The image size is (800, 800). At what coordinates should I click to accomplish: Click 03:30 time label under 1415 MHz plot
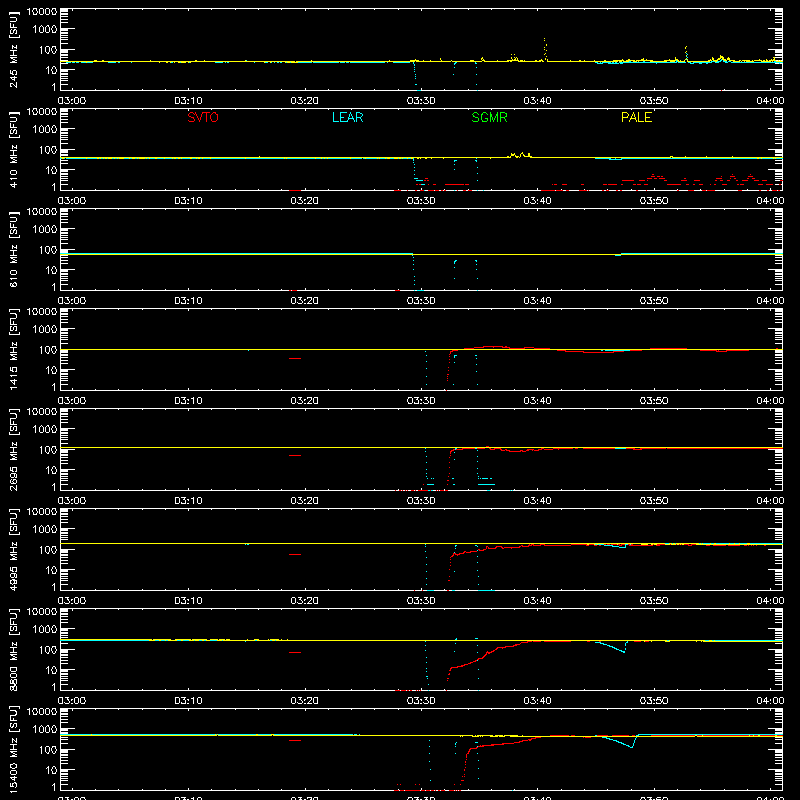point(421,401)
